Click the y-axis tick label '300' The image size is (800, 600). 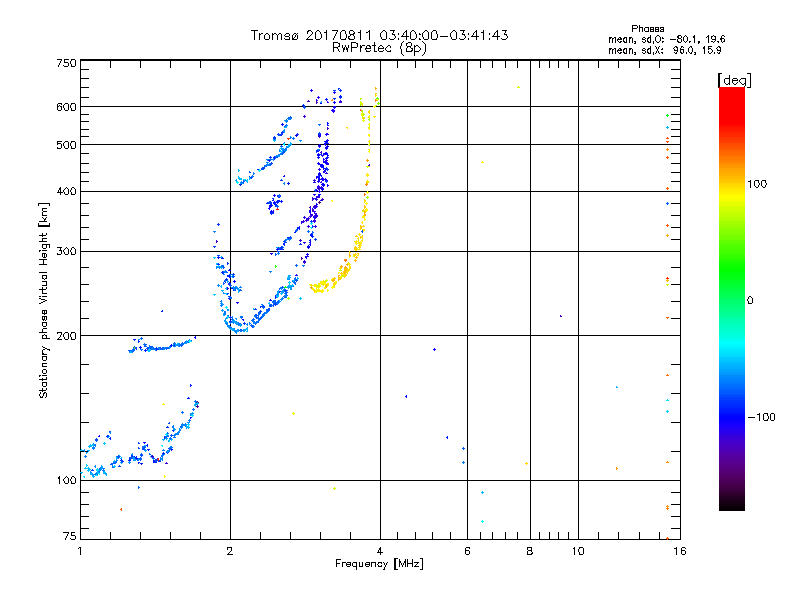[66, 252]
